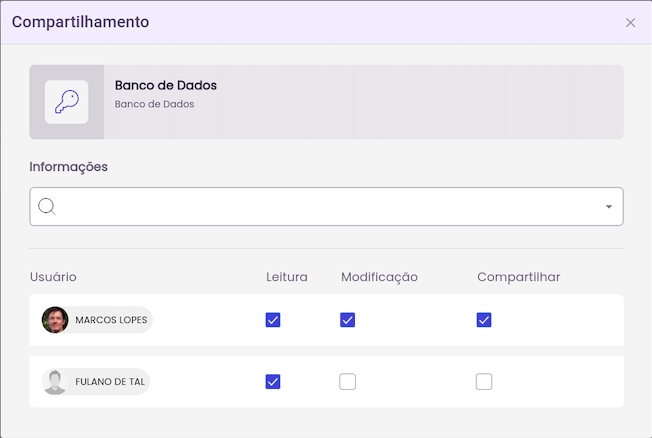The image size is (652, 438).
Task: Select the MARCOS LOPES user name
Action: pos(111,320)
